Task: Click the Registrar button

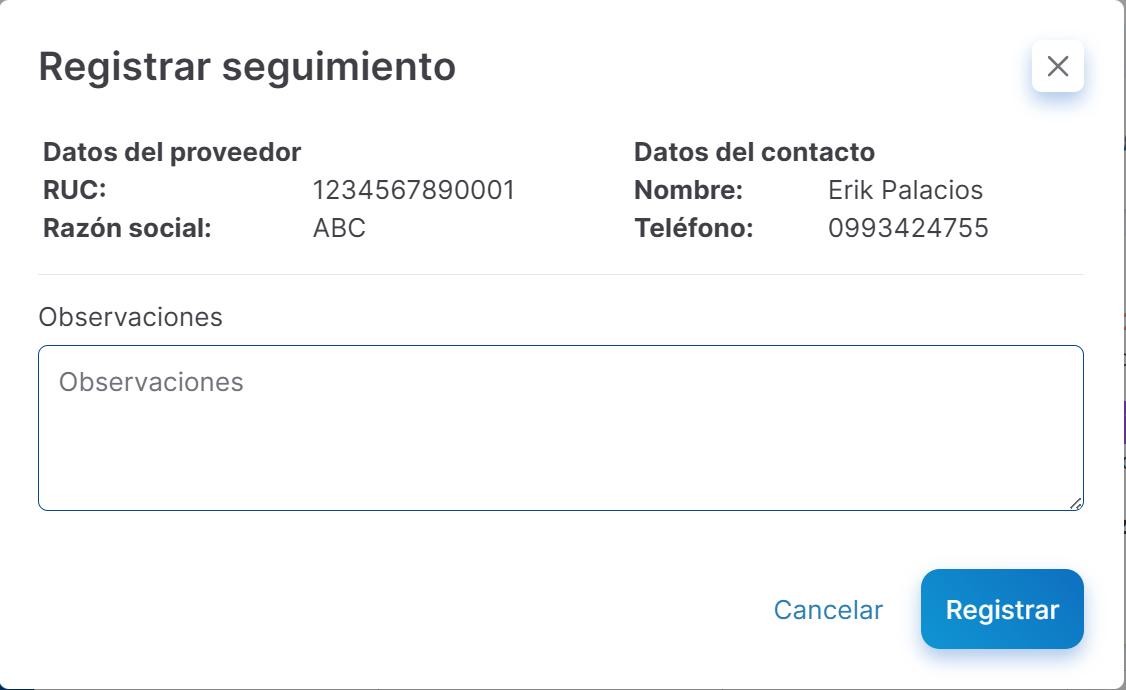Action: point(1002,609)
